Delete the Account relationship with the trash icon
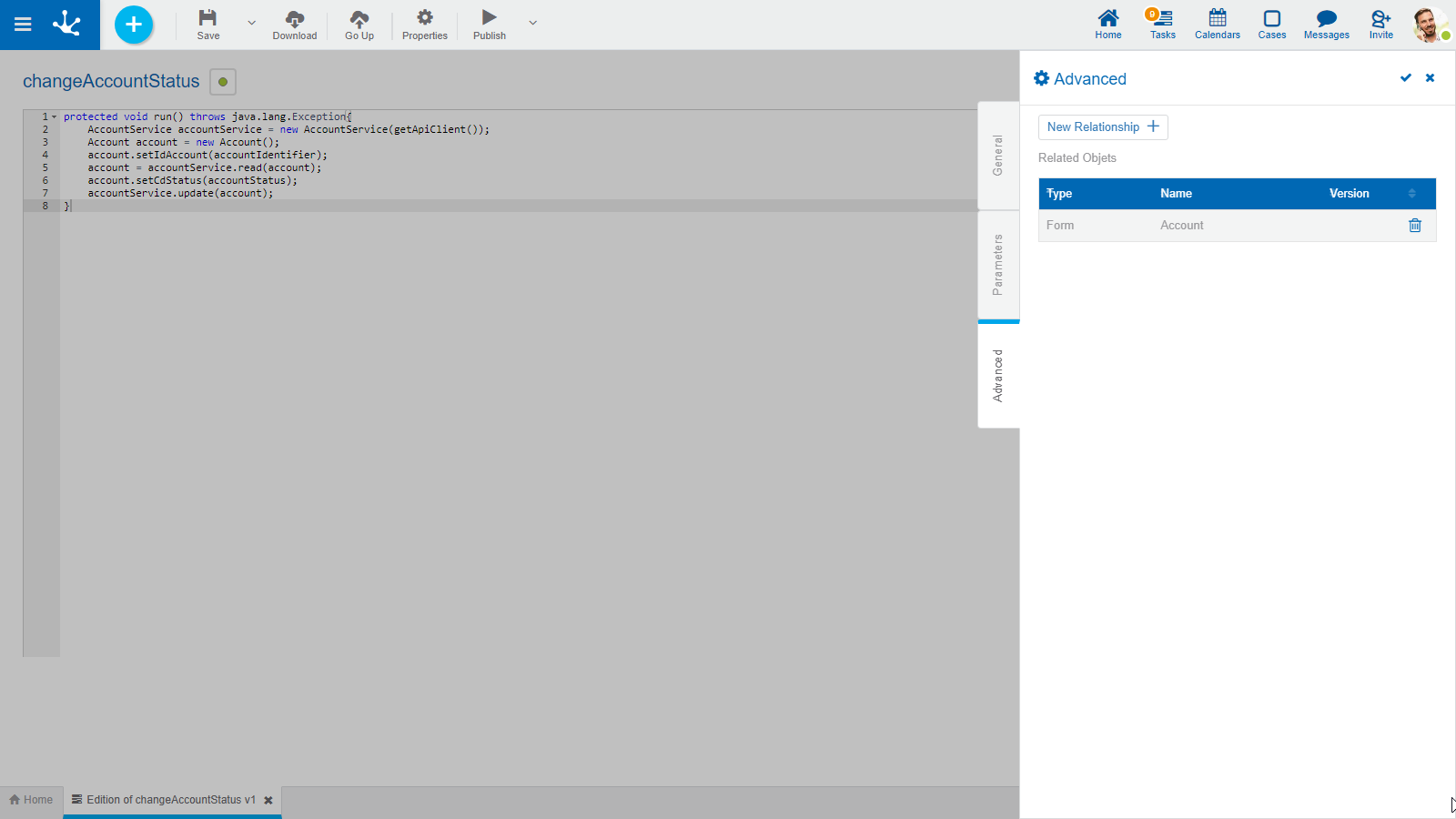The height and width of the screenshot is (819, 1456). (x=1415, y=226)
